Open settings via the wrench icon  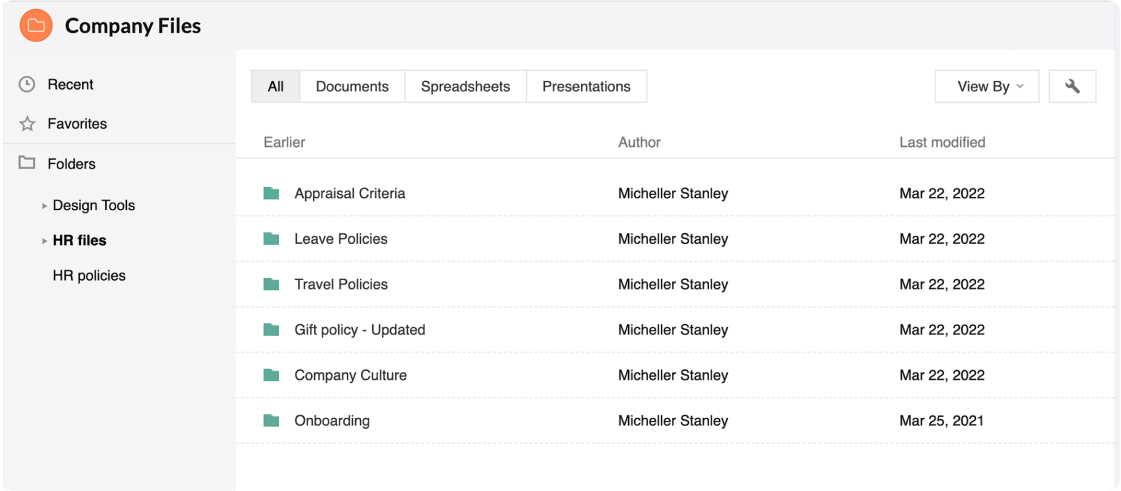[x=1072, y=87]
